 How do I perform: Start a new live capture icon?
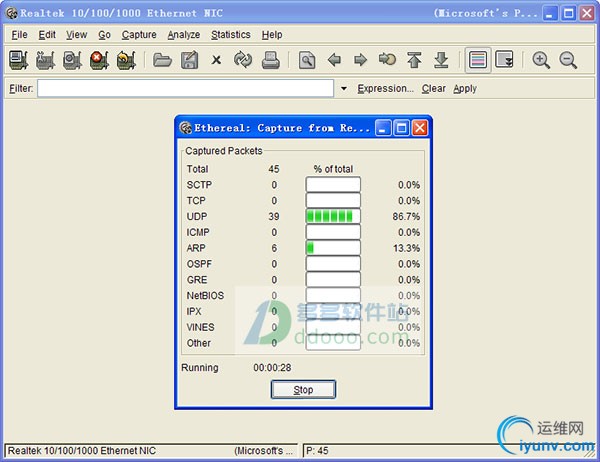tap(72, 60)
